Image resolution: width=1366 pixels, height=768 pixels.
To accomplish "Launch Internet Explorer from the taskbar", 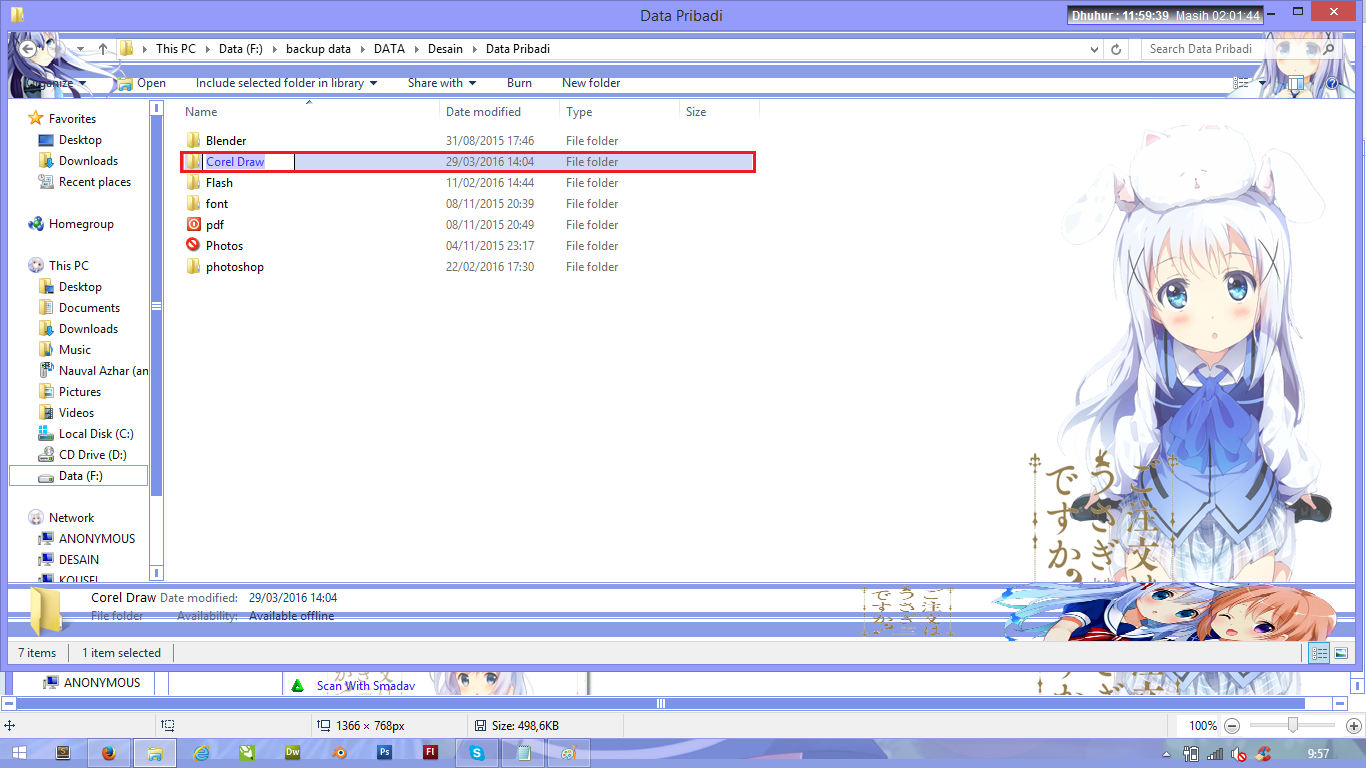I will pos(200,752).
